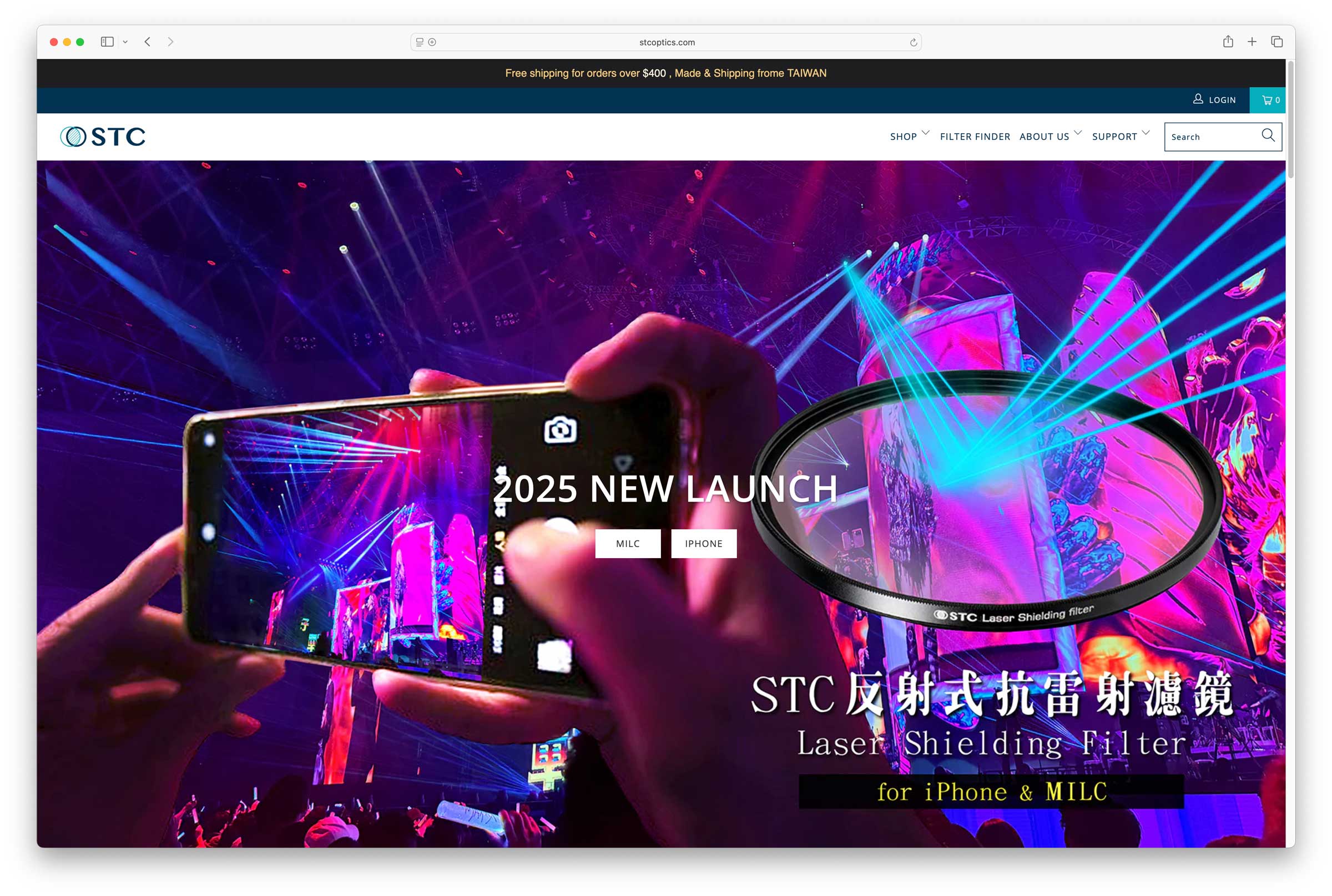Click the search magnifier icon
Image resolution: width=1332 pixels, height=896 pixels.
tap(1268, 135)
